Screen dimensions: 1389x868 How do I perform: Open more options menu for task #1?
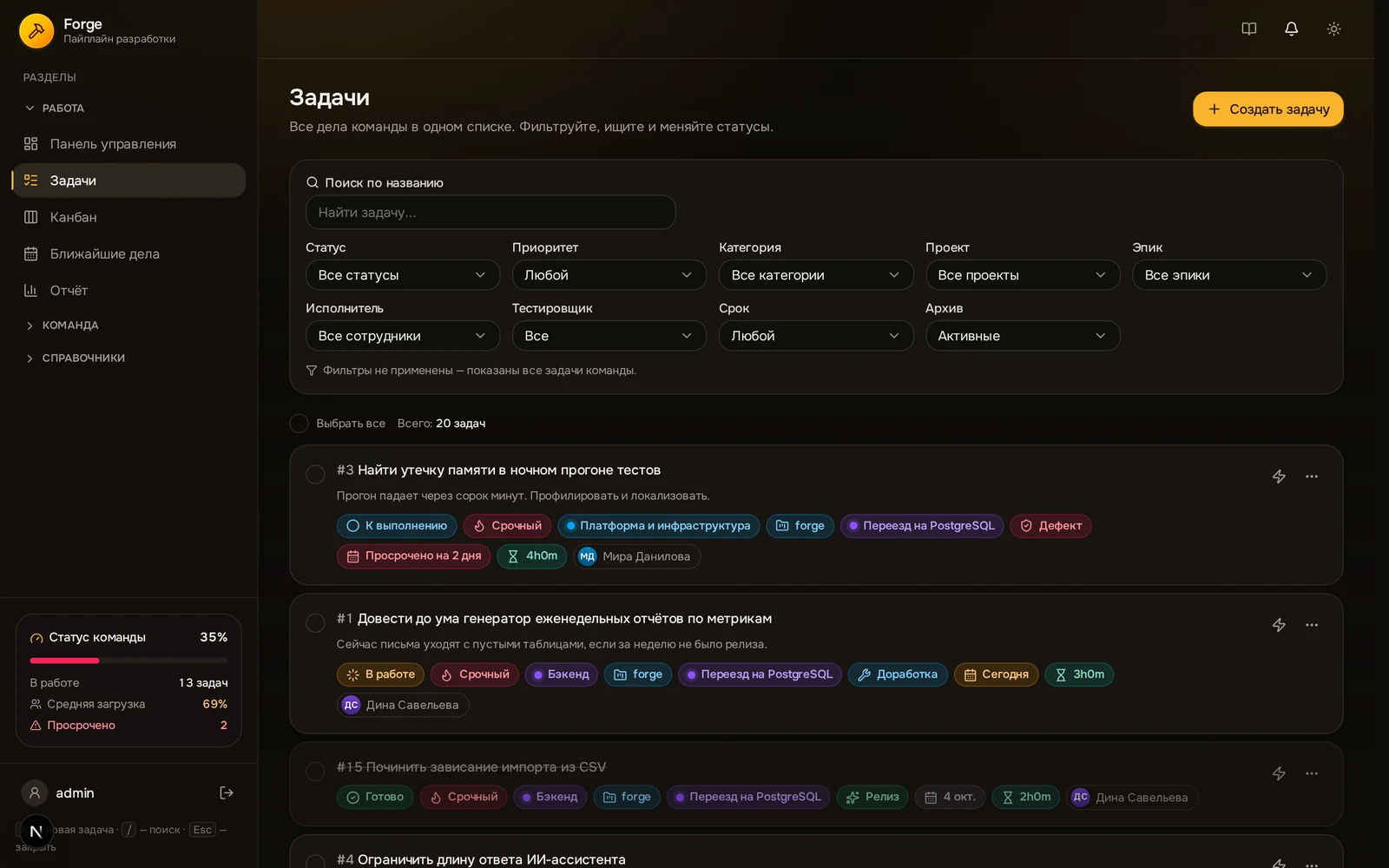1312,625
